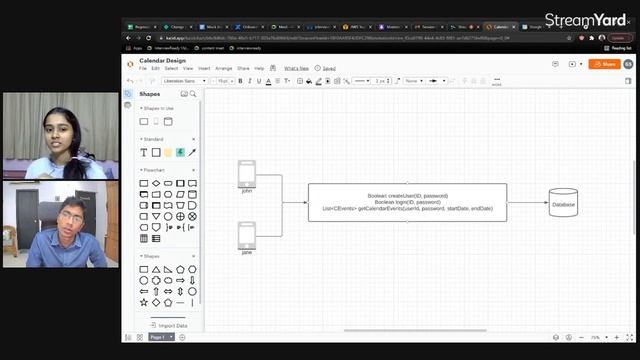
Task: Select the line arrow tool in Standard
Action: 192,153
